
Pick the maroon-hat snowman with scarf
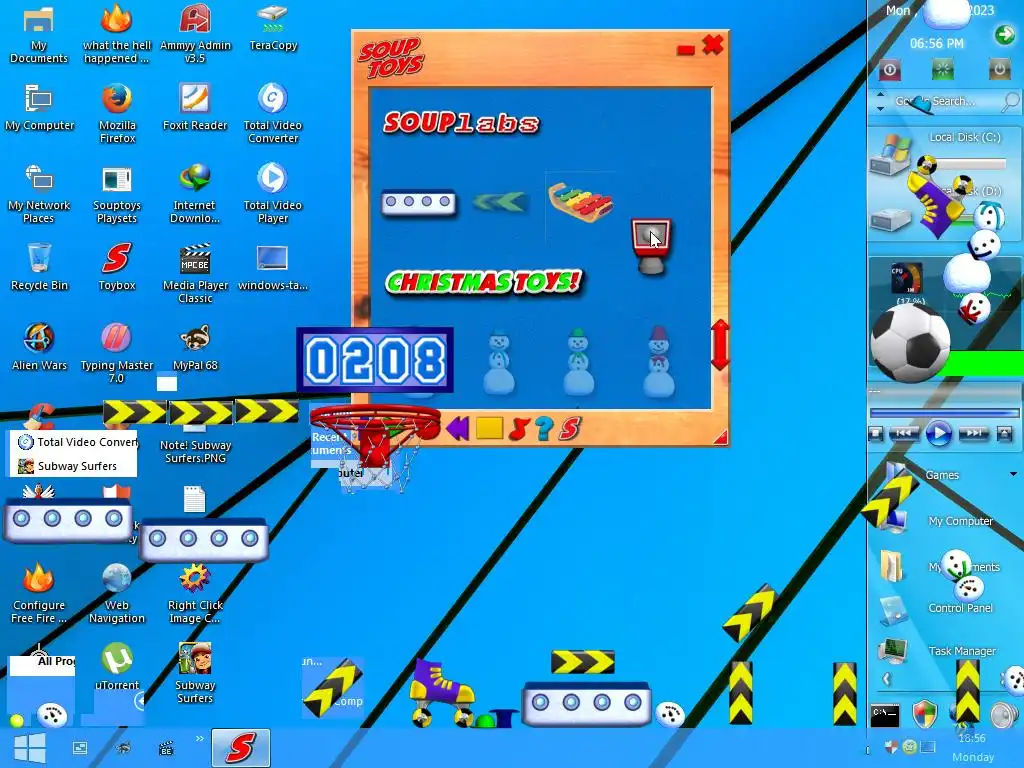tap(658, 362)
